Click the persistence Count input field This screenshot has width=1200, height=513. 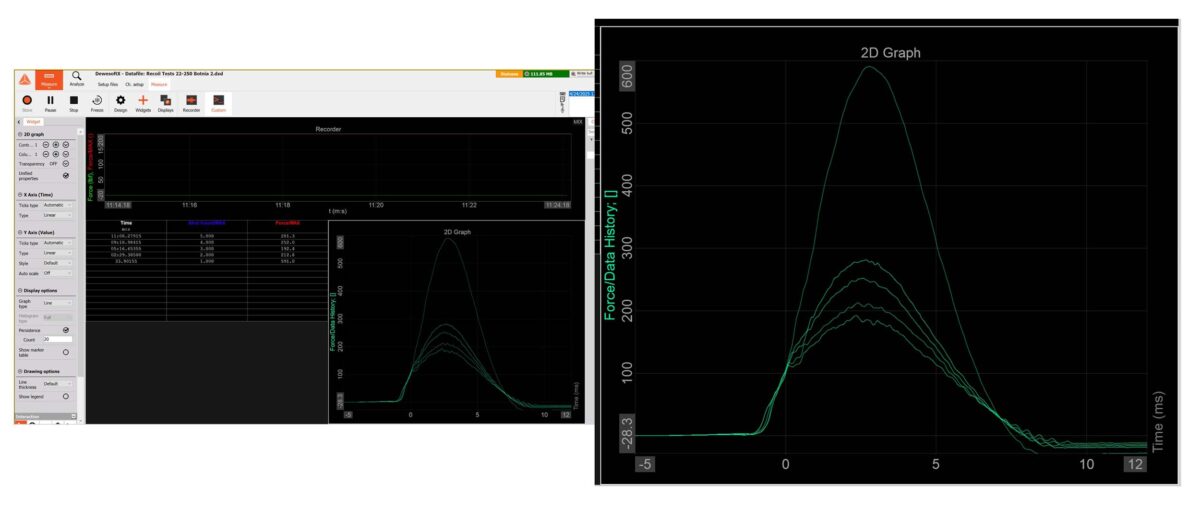(x=57, y=340)
